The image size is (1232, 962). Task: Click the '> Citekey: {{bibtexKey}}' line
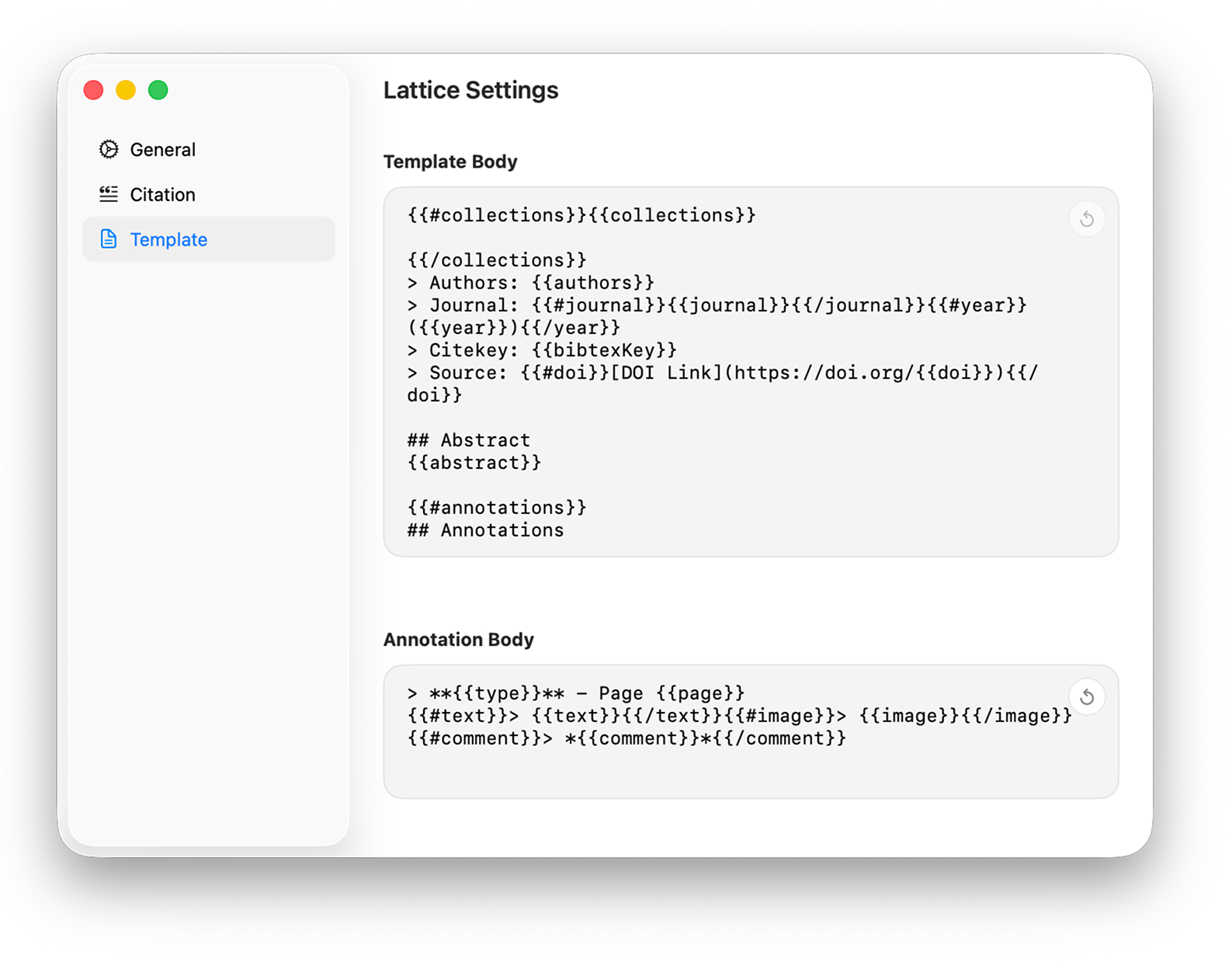coord(542,350)
